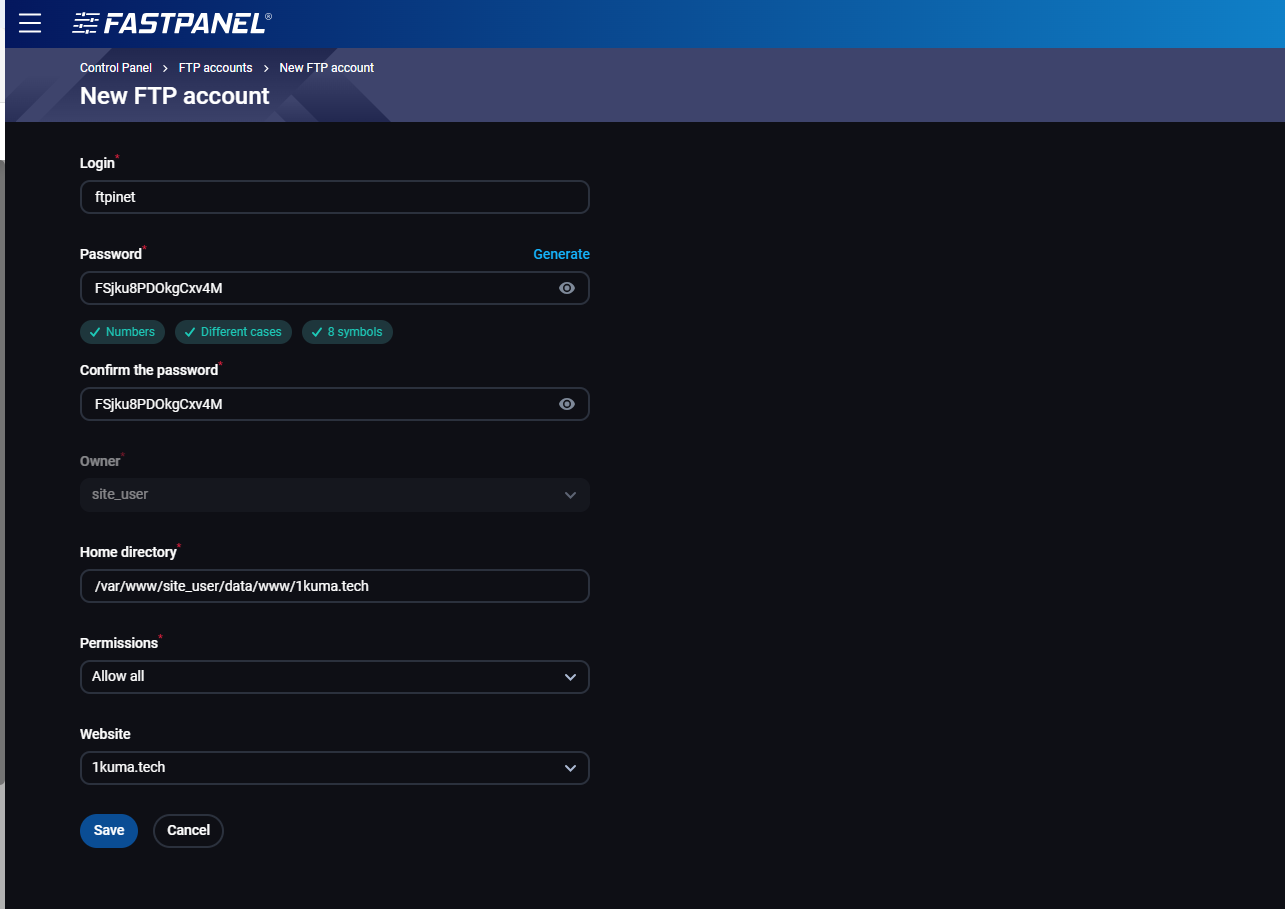The height and width of the screenshot is (909, 1285).
Task: Click the Home directory label
Action: 128,552
